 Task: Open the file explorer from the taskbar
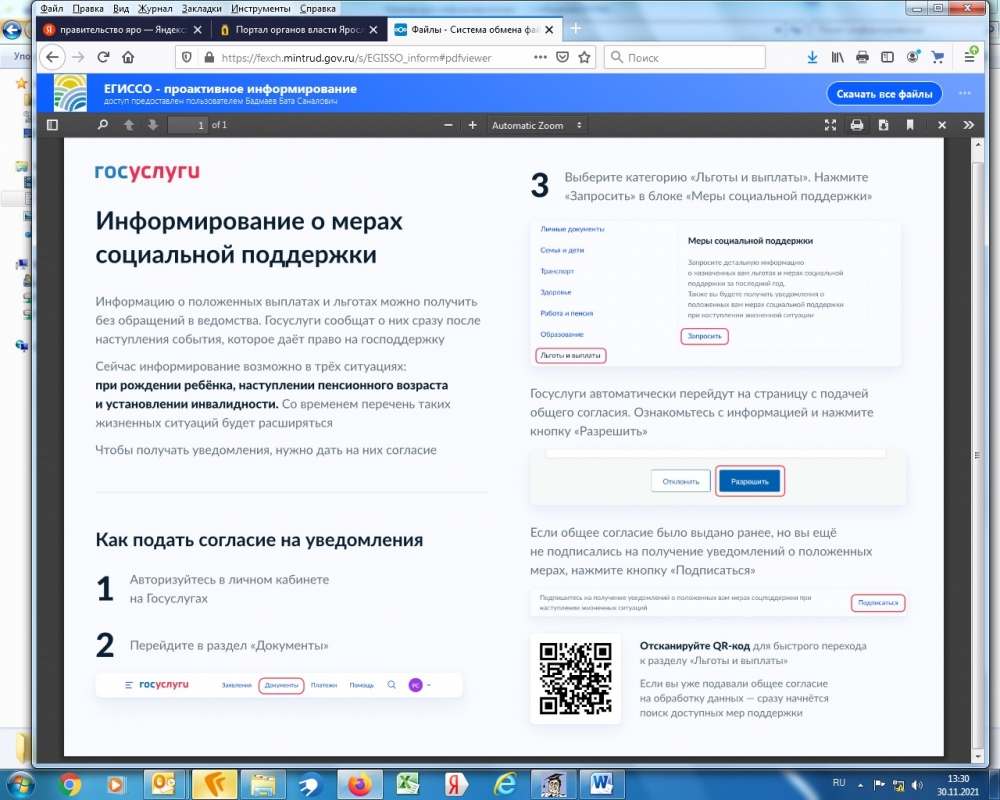point(262,784)
